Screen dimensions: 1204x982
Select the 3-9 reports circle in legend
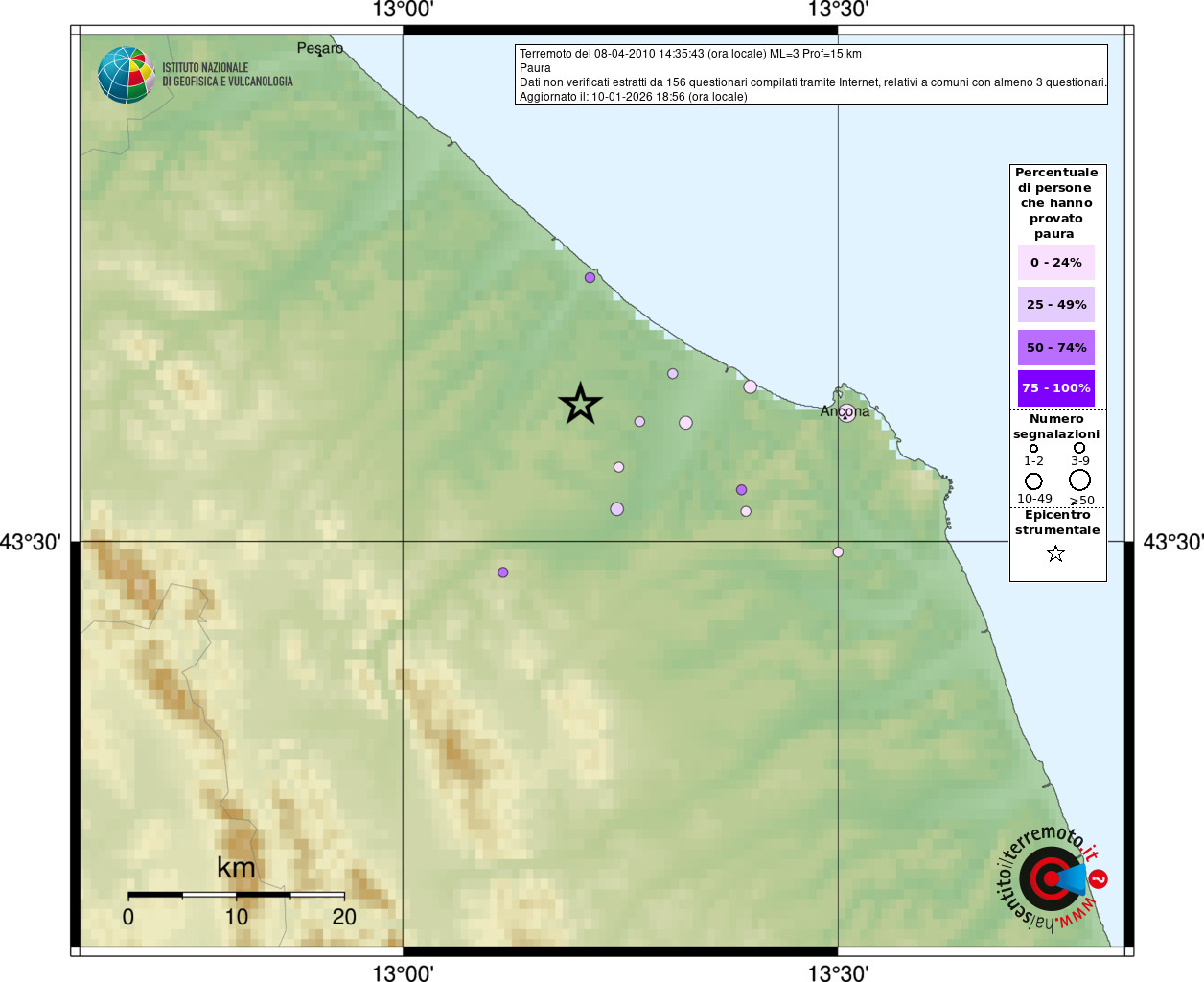pos(1079,447)
